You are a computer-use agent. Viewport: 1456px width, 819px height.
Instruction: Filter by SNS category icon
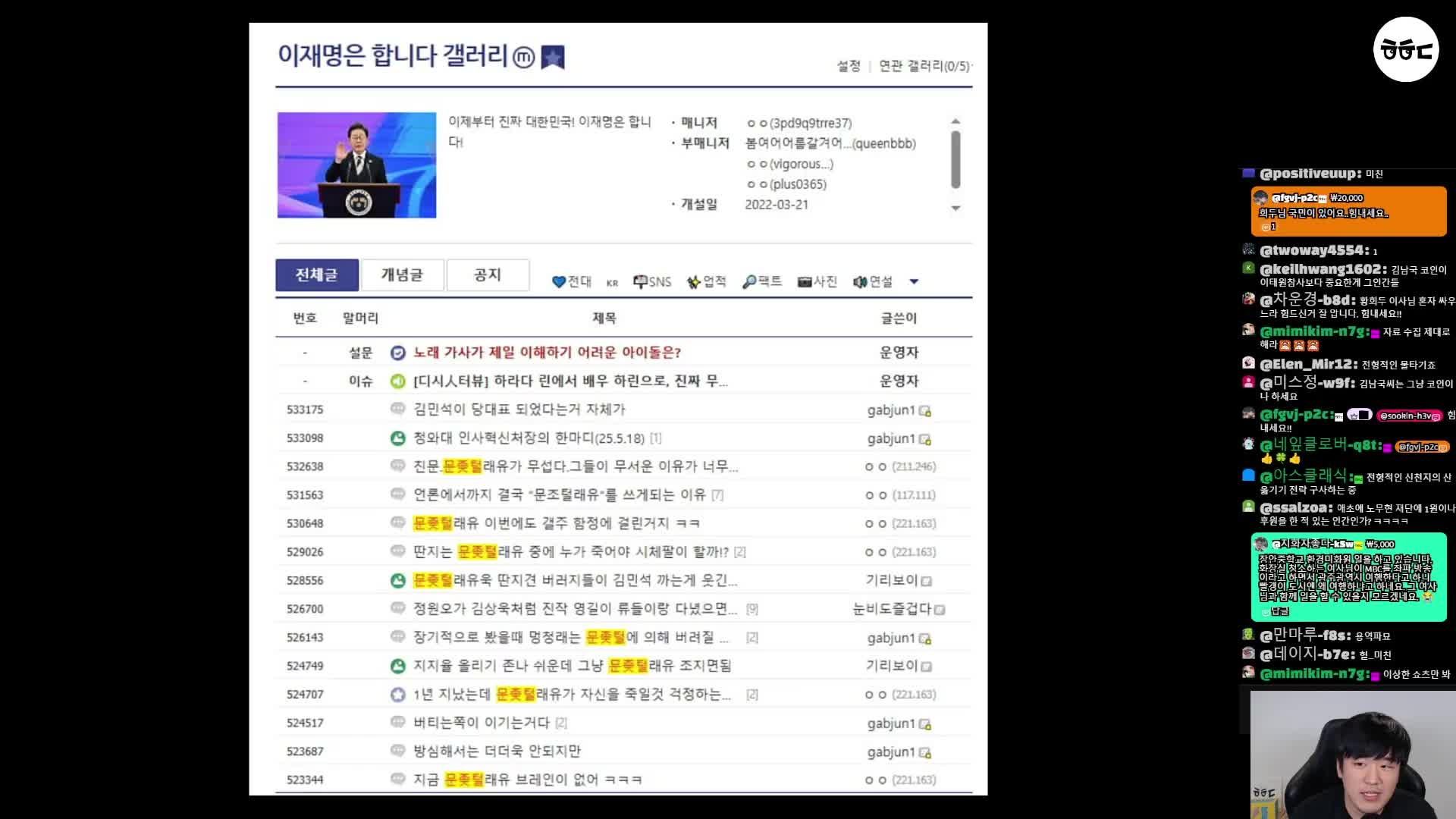pos(652,281)
